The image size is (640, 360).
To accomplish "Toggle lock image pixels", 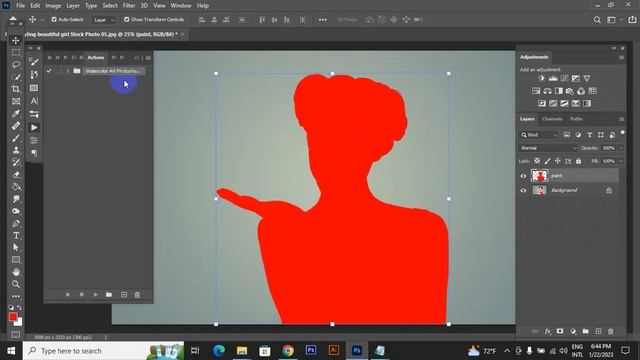I will [x=547, y=161].
